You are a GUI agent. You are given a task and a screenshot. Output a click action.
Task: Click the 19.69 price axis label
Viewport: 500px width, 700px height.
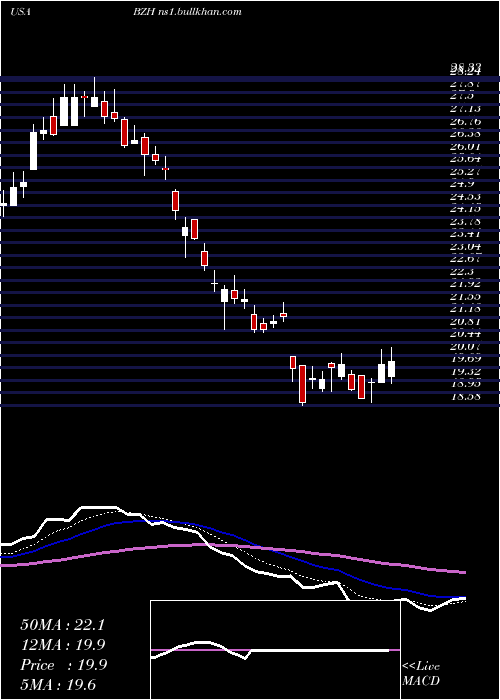point(465,359)
